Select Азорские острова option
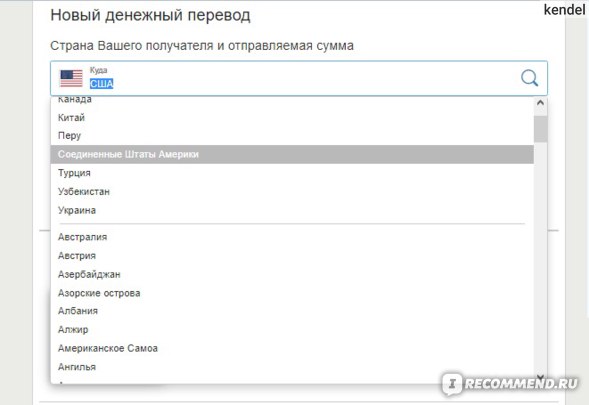The height and width of the screenshot is (405, 589). point(292,293)
